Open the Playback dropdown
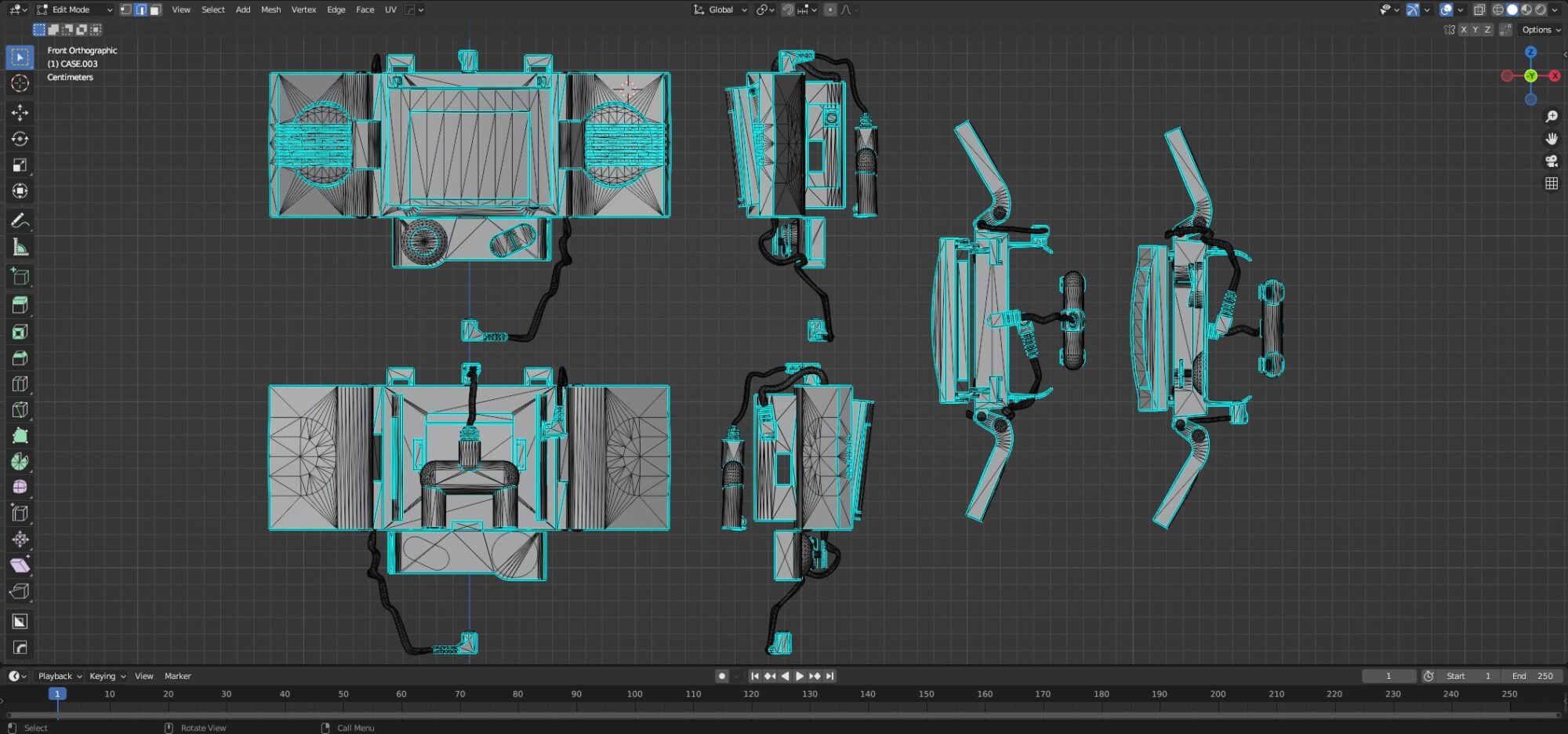The width and height of the screenshot is (1568, 734). 60,676
